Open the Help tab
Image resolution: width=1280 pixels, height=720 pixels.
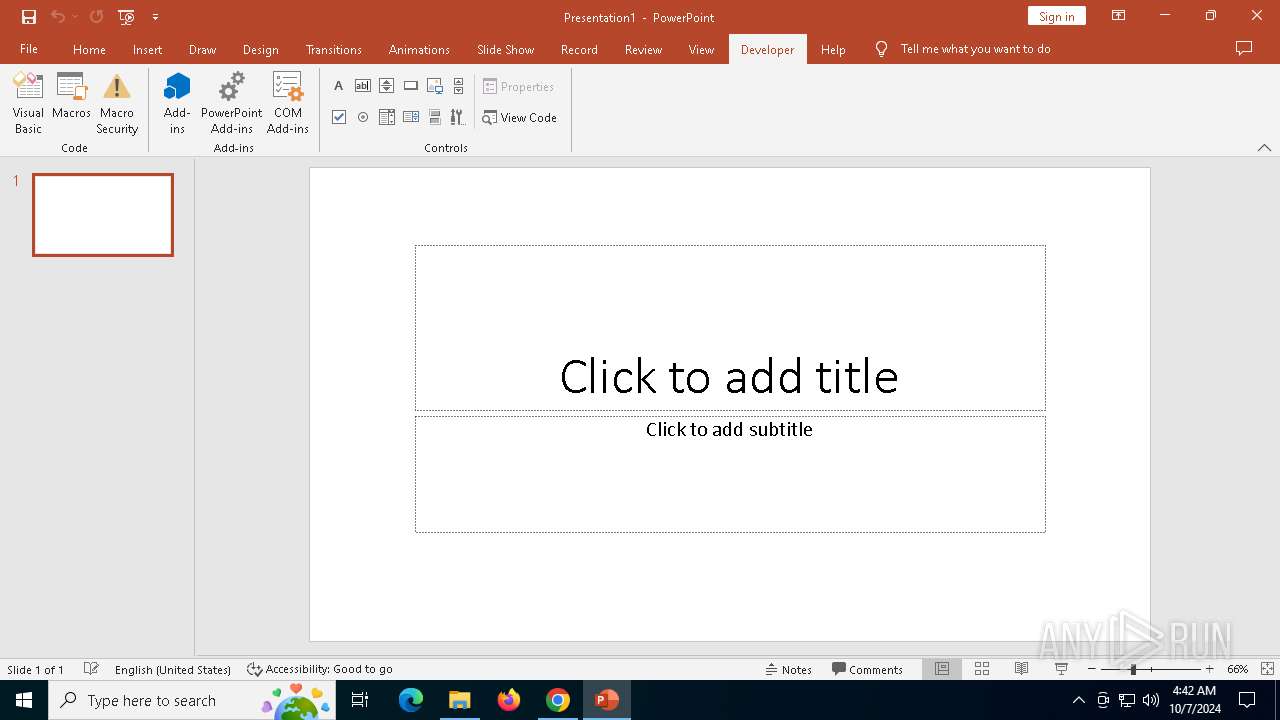(x=833, y=49)
